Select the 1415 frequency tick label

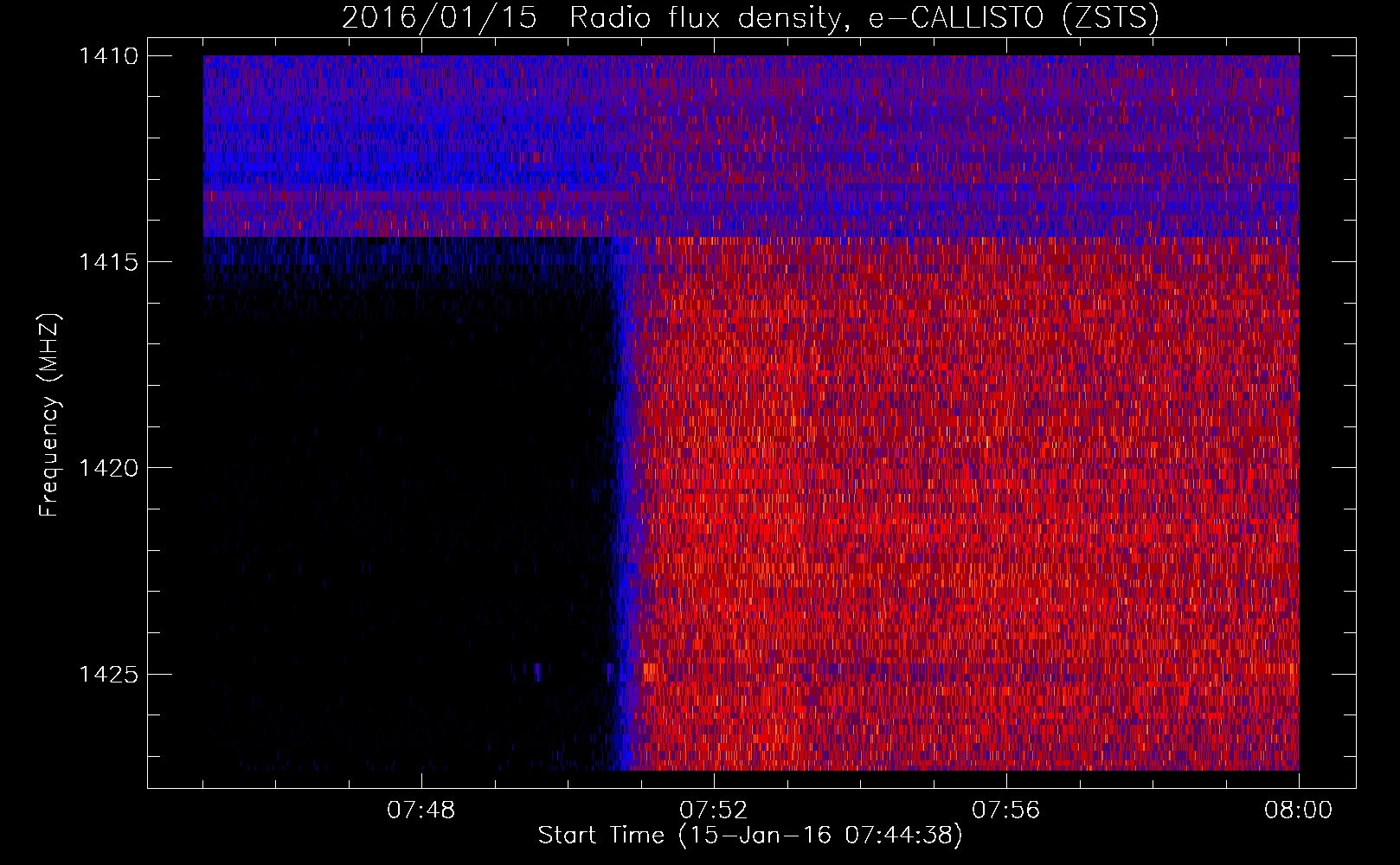108,262
